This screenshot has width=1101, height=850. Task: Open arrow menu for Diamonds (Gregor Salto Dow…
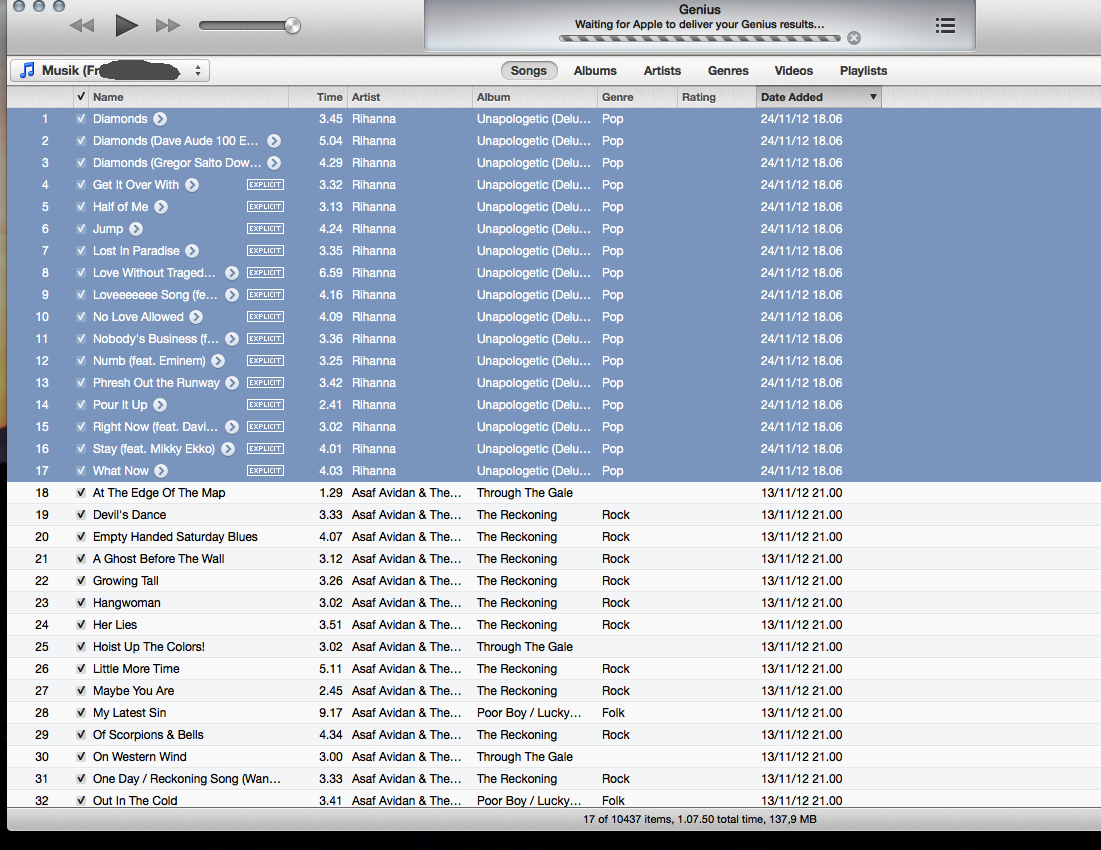[x=274, y=163]
